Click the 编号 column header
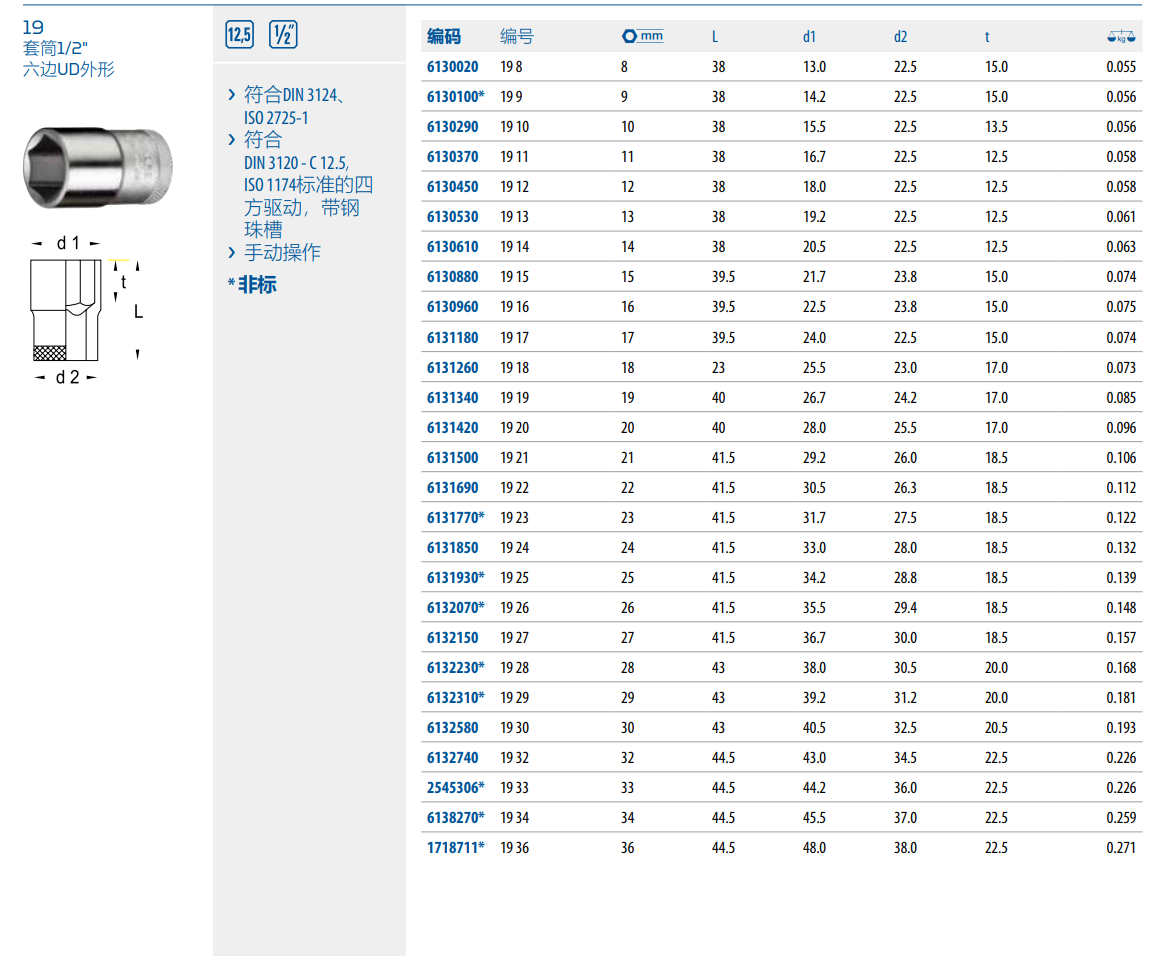The height and width of the screenshot is (958, 1167). [x=517, y=37]
